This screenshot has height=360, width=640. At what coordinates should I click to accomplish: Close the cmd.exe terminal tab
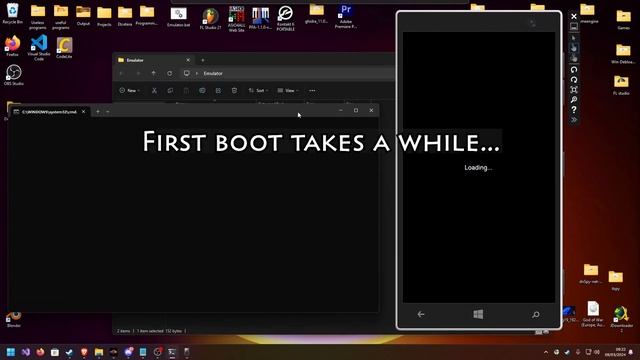coord(83,111)
